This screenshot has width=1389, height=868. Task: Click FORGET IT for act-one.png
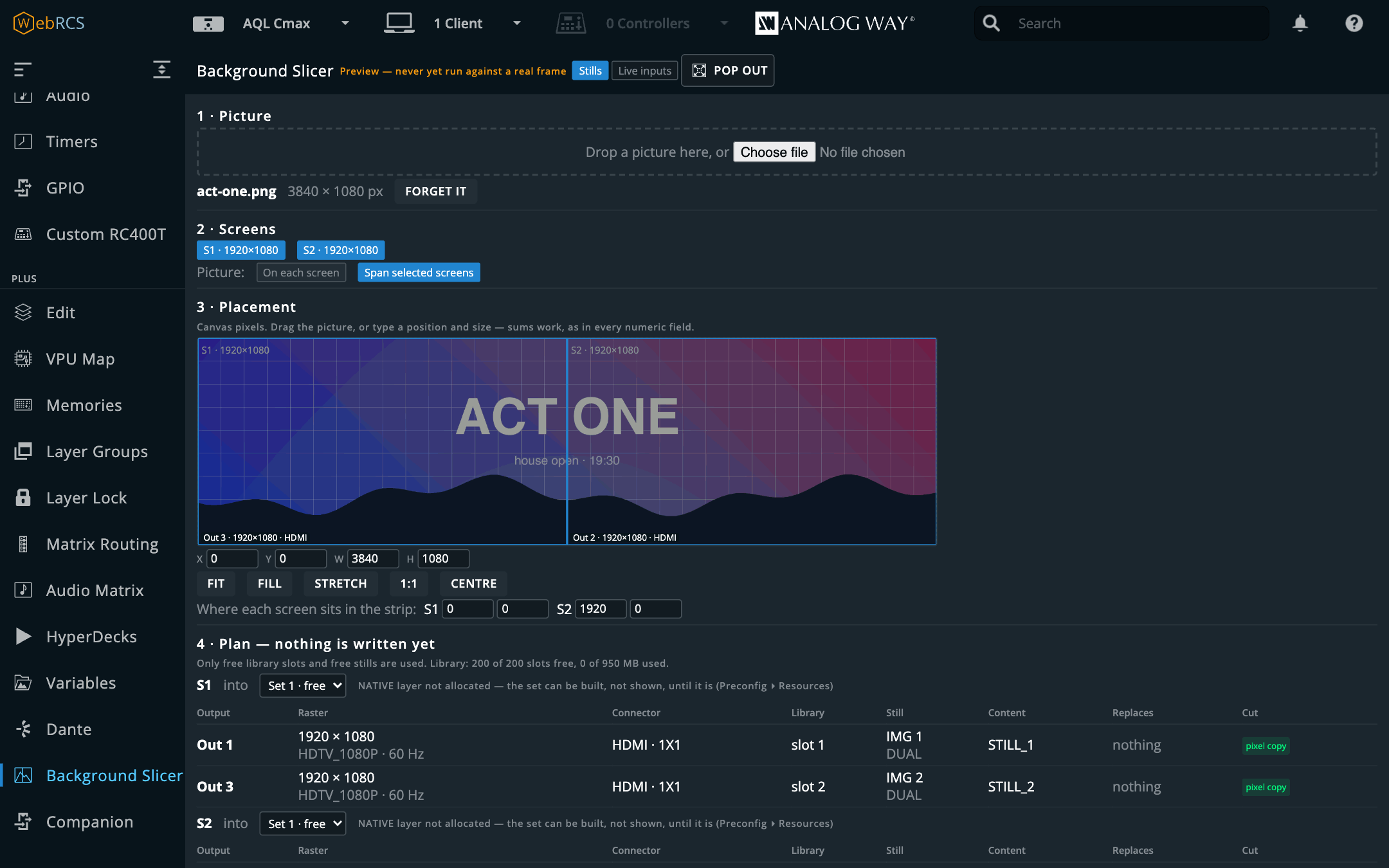[x=435, y=192]
